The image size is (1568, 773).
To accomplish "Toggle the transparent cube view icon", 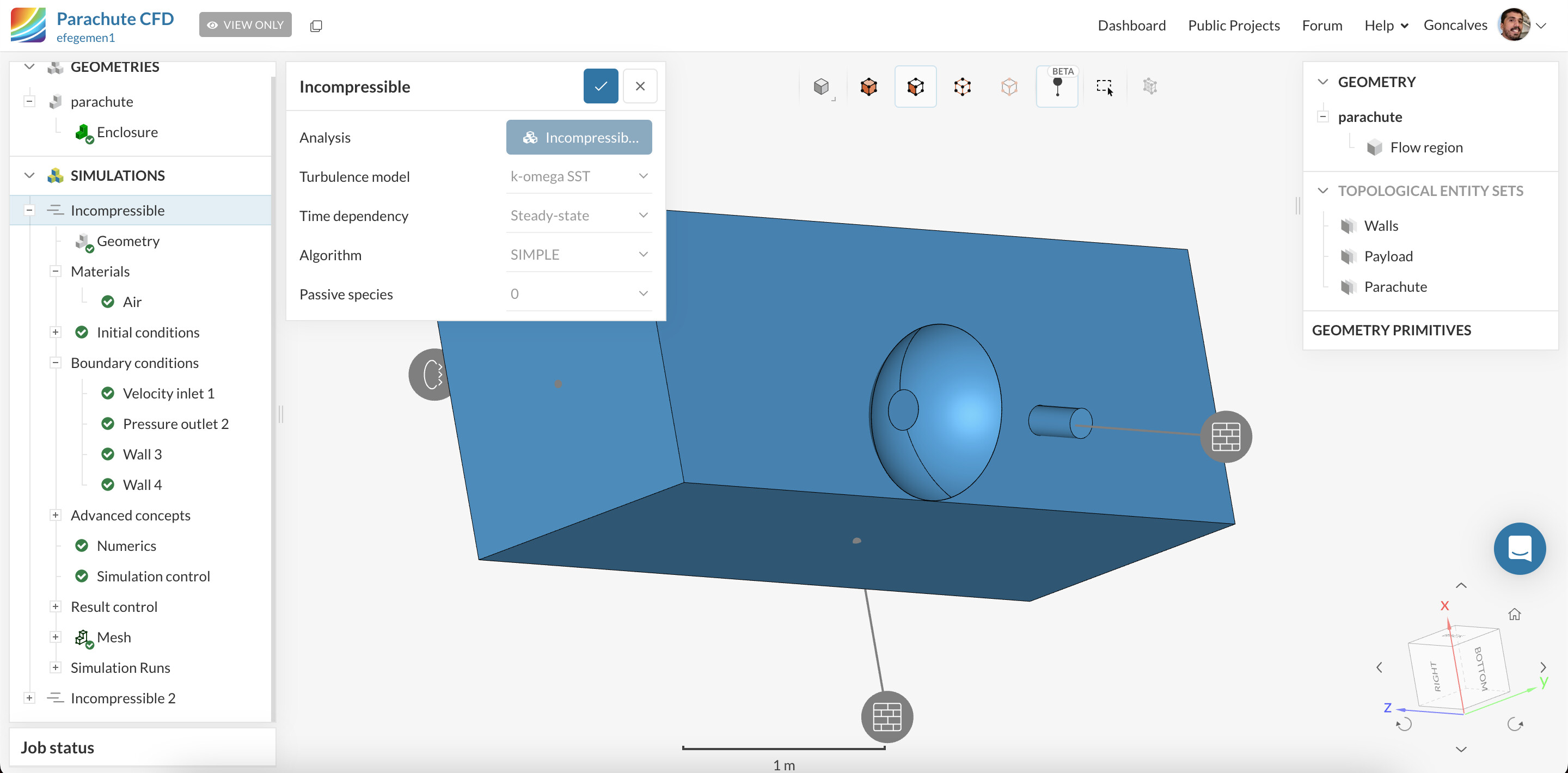I will (1009, 87).
